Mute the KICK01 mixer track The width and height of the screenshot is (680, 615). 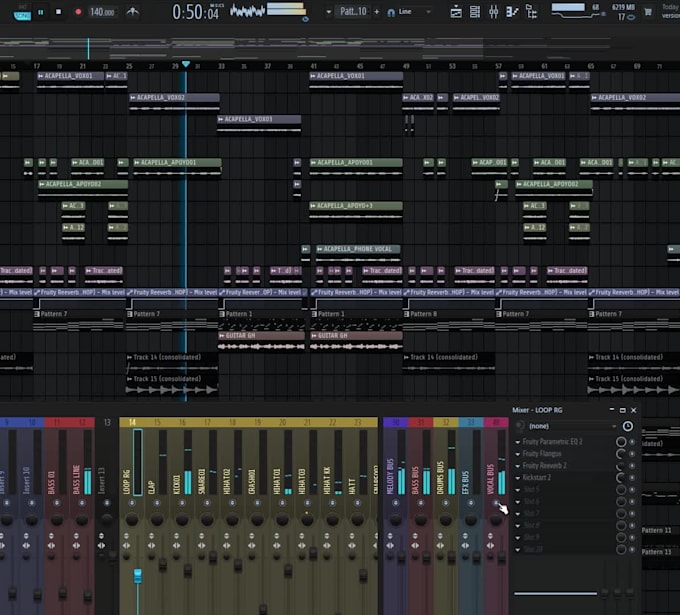pos(182,503)
